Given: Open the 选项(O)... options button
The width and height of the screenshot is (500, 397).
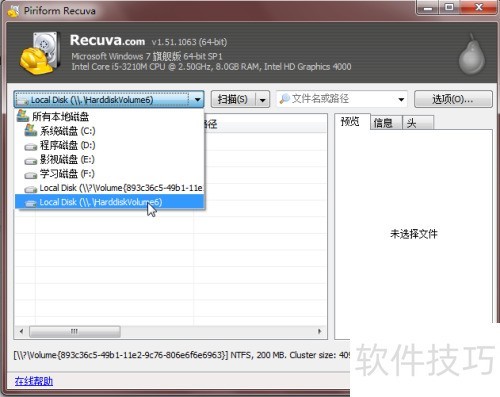Looking at the screenshot, I should coord(453,99).
